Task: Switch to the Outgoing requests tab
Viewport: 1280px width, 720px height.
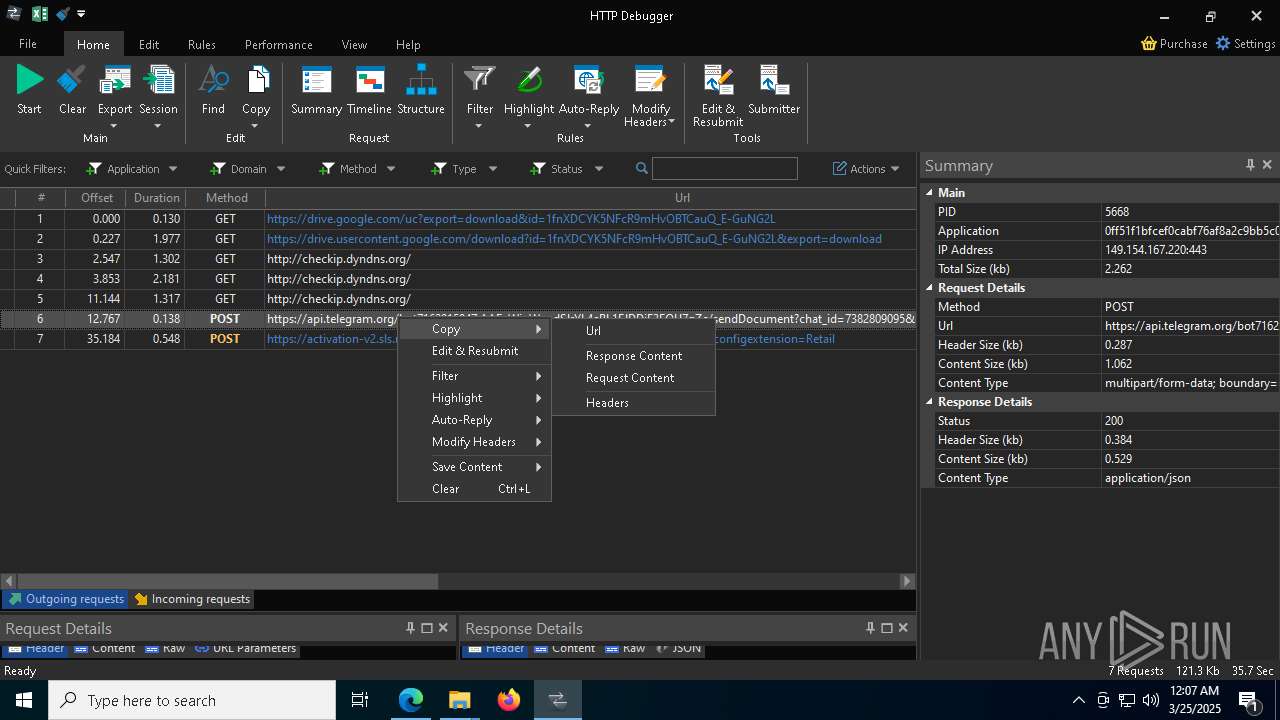Action: tap(66, 599)
